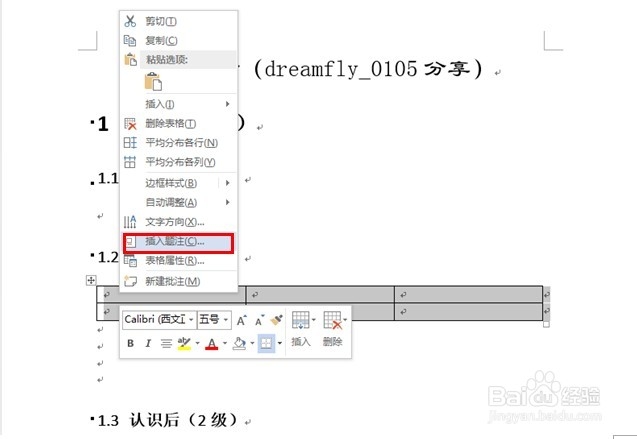
Task: Click the paragraph alignment icon
Action: [x=166, y=344]
